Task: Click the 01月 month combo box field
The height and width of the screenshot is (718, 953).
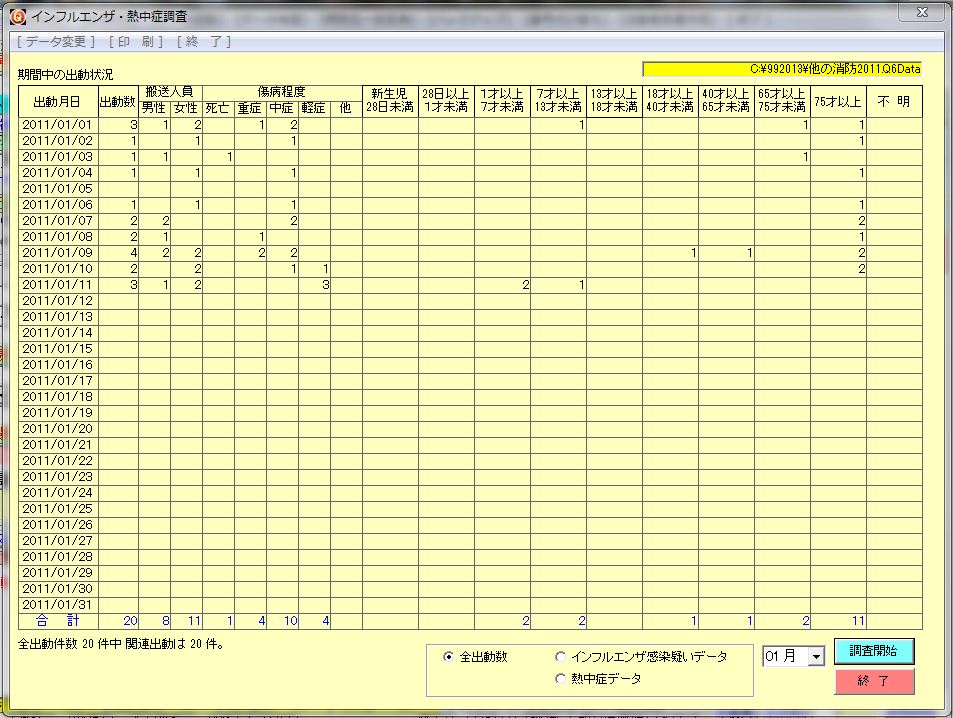Action: tap(784, 657)
